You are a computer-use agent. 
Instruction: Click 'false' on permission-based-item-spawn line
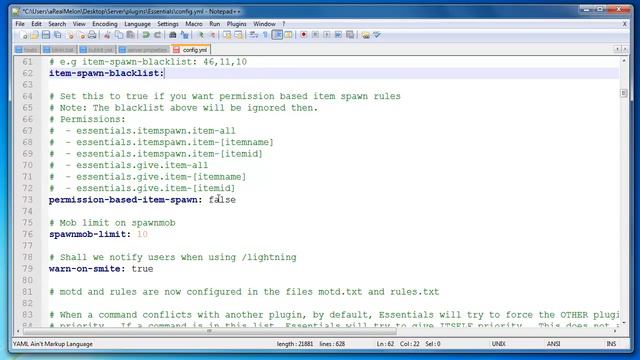[222, 200]
